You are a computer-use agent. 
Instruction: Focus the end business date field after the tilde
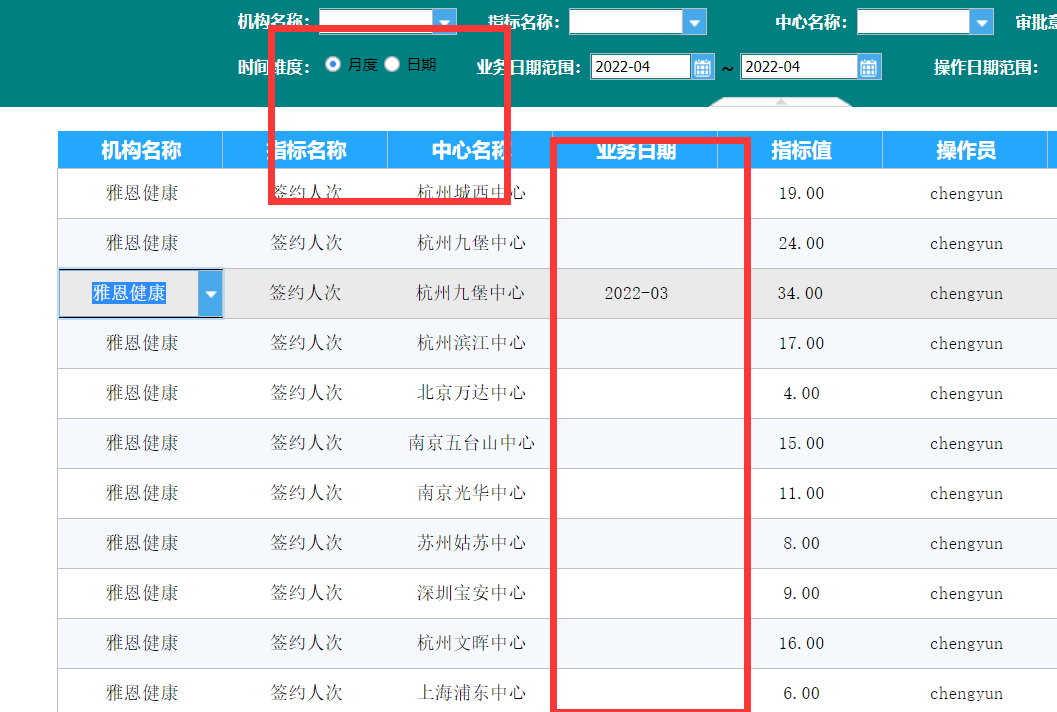pyautogui.click(x=799, y=67)
